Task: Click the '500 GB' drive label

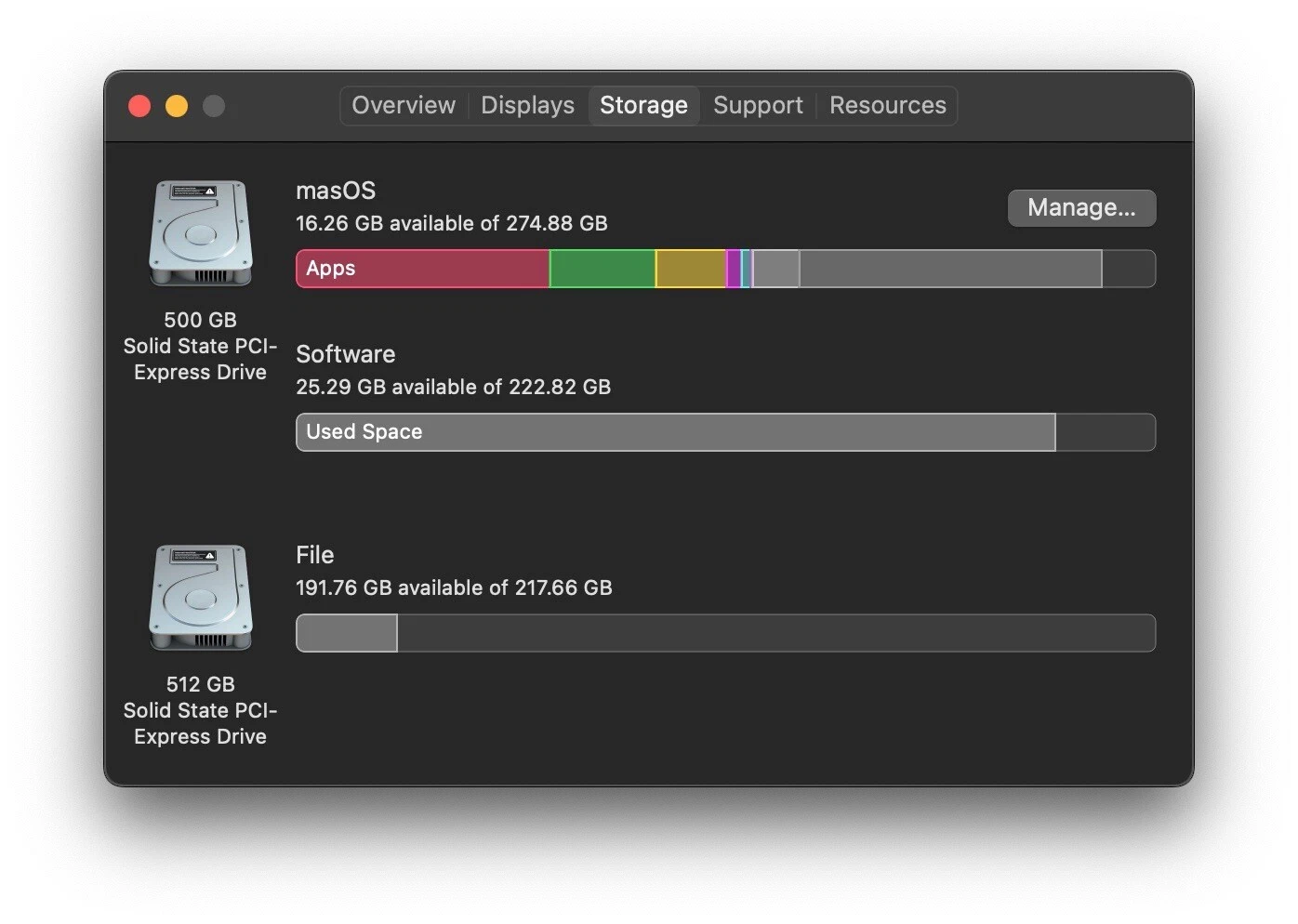Action: [201, 320]
